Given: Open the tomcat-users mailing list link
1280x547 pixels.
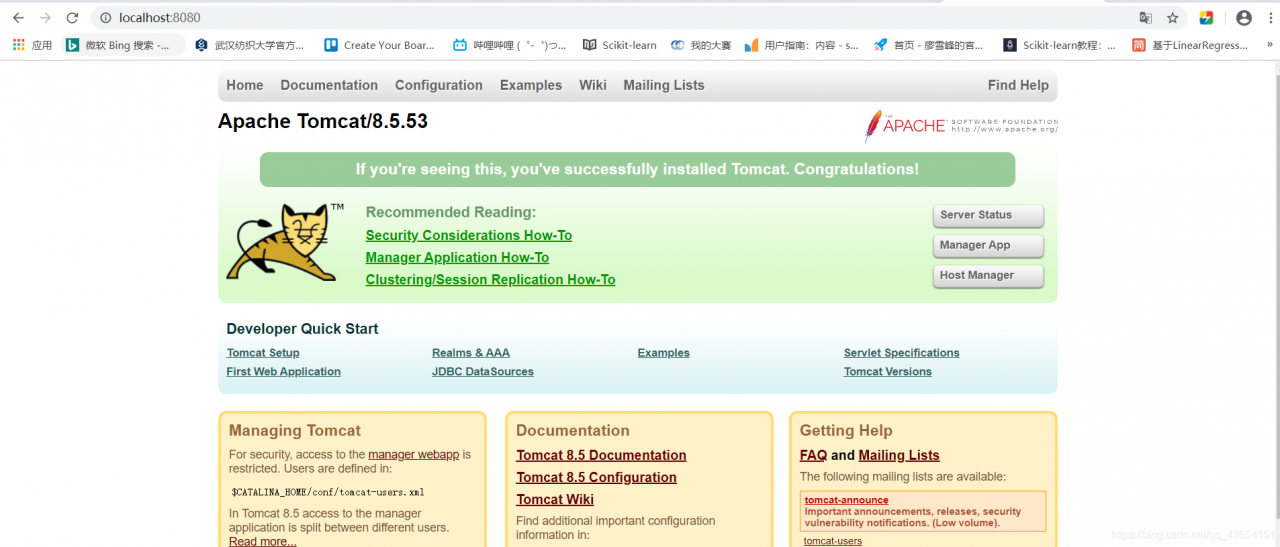Looking at the screenshot, I should (x=833, y=541).
